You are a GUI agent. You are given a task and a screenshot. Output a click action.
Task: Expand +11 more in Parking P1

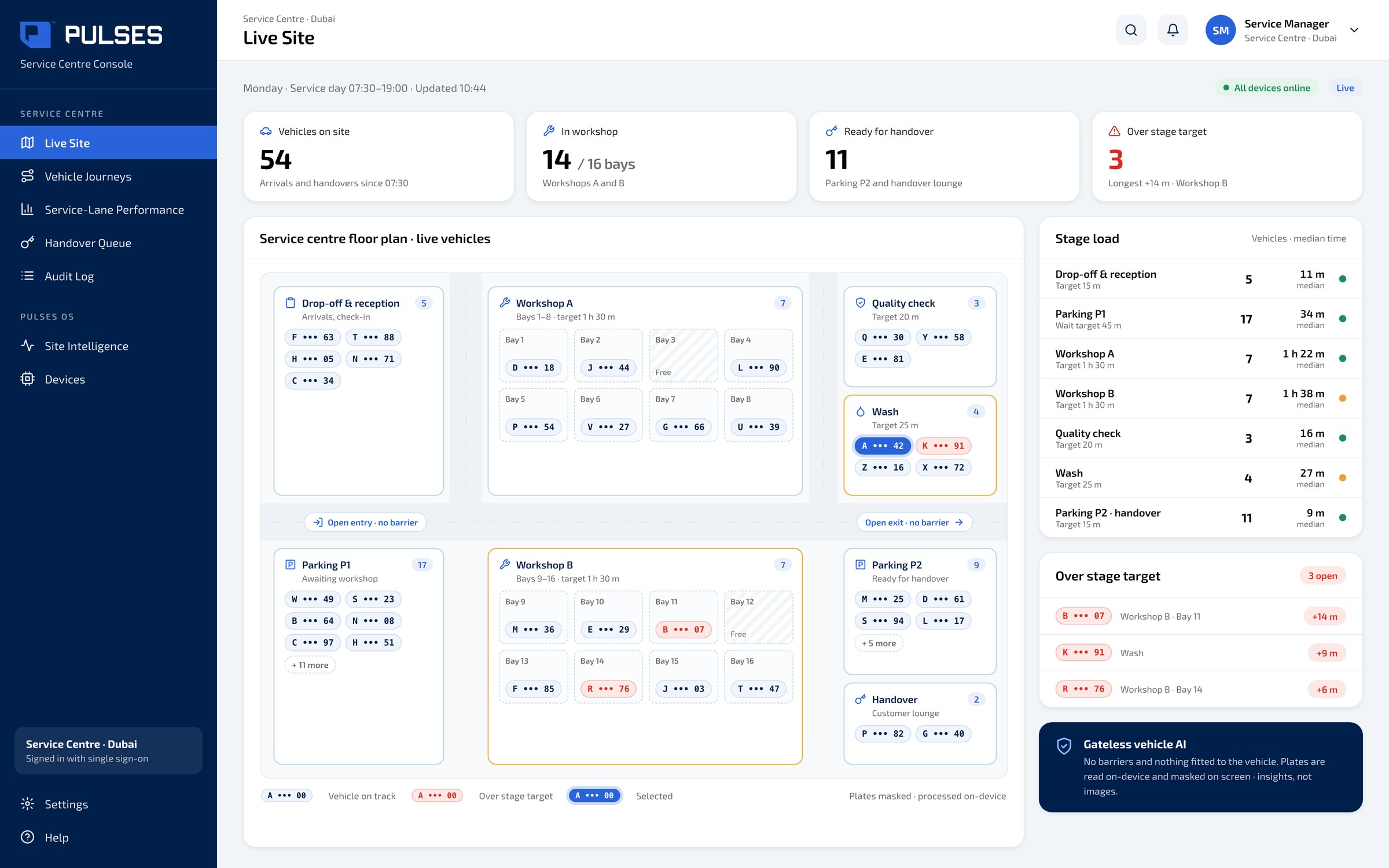[310, 665]
